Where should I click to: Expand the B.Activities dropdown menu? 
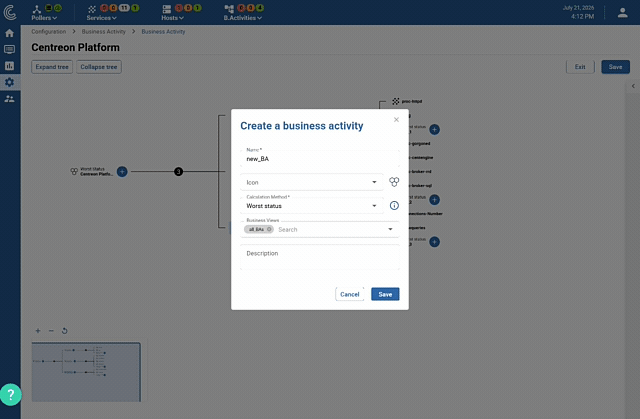point(242,18)
